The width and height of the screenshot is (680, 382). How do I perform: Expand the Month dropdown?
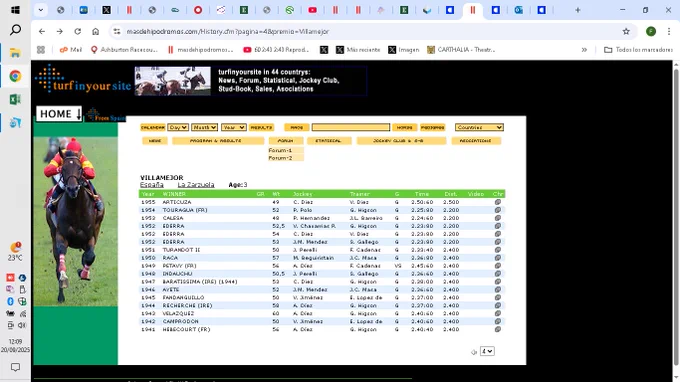204,127
